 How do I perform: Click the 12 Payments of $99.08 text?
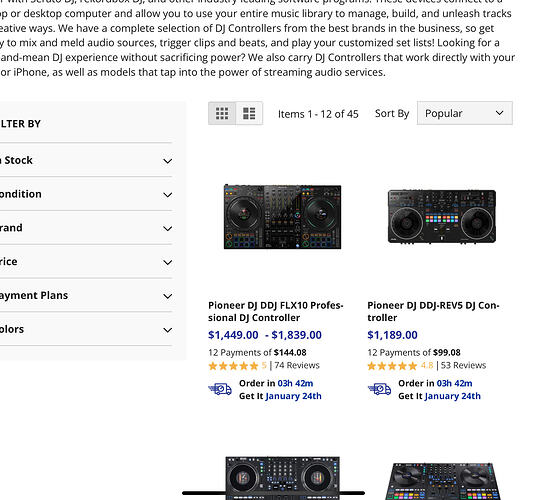tap(414, 352)
